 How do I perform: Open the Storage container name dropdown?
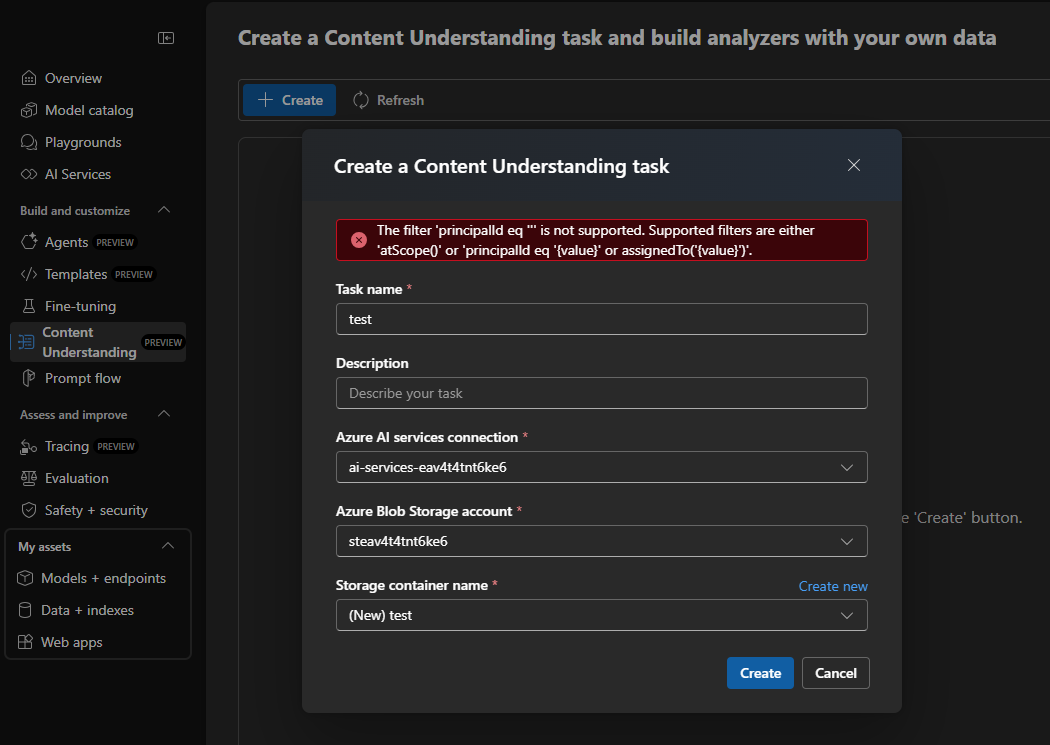(x=601, y=615)
